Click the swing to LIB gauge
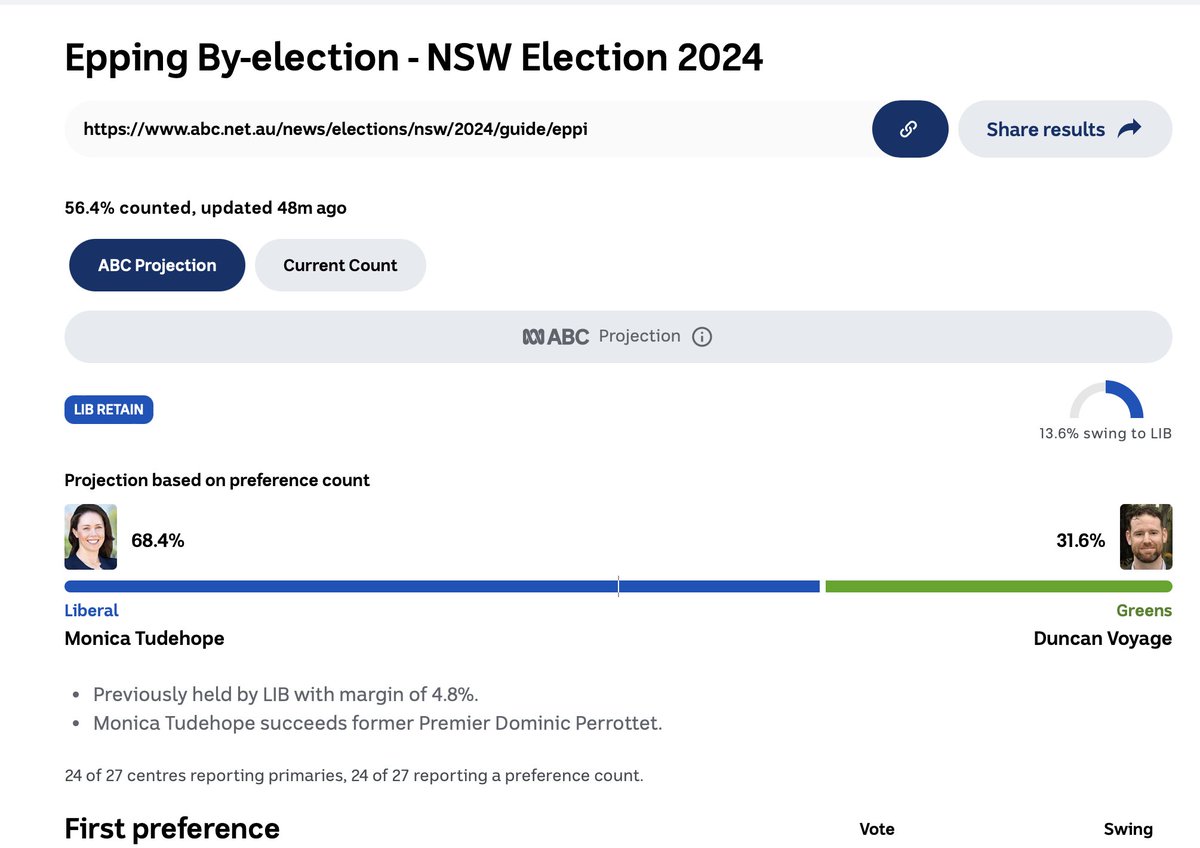Image resolution: width=1200 pixels, height=848 pixels. point(1106,399)
